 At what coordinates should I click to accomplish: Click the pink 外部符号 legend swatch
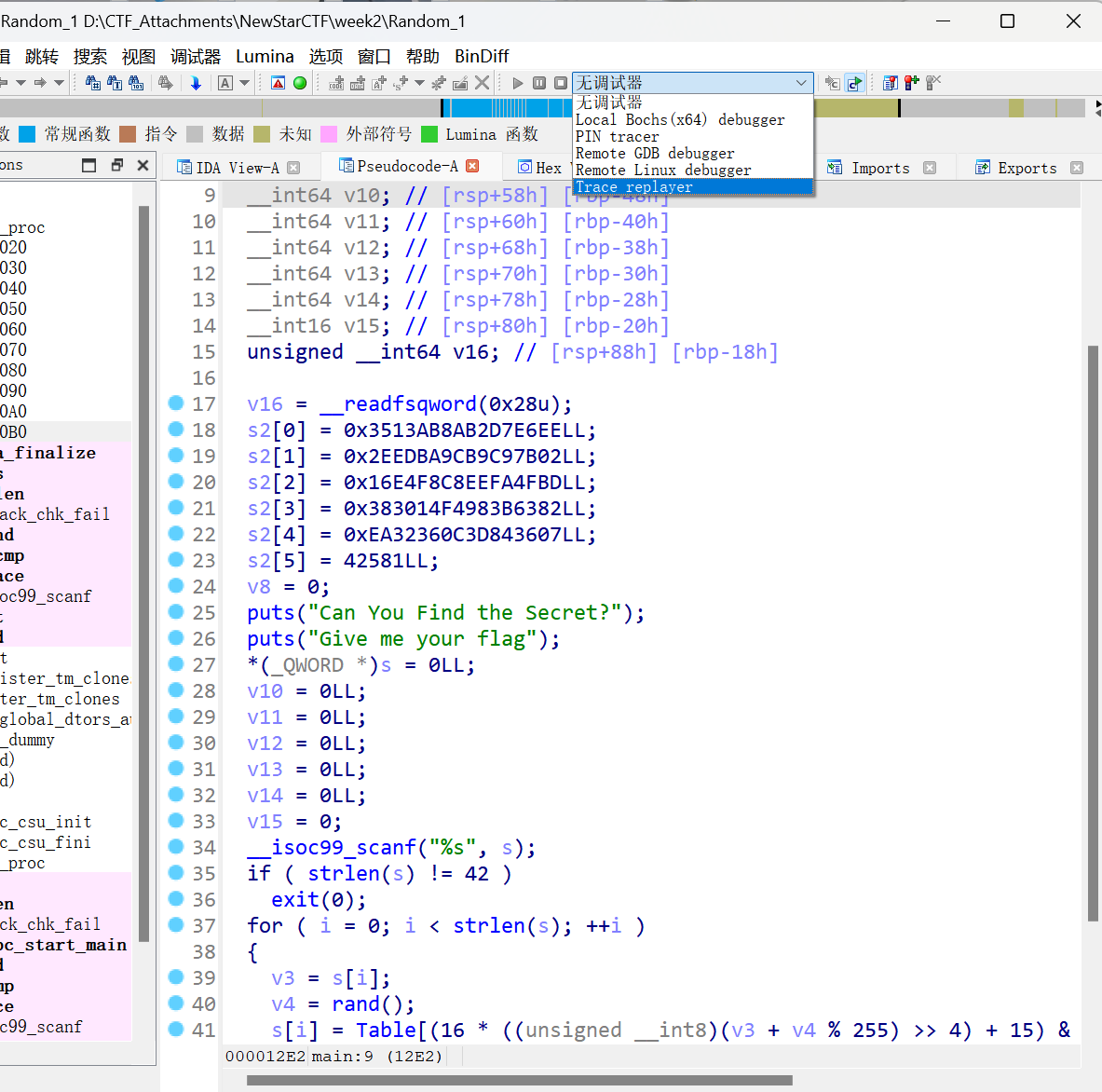[x=329, y=134]
